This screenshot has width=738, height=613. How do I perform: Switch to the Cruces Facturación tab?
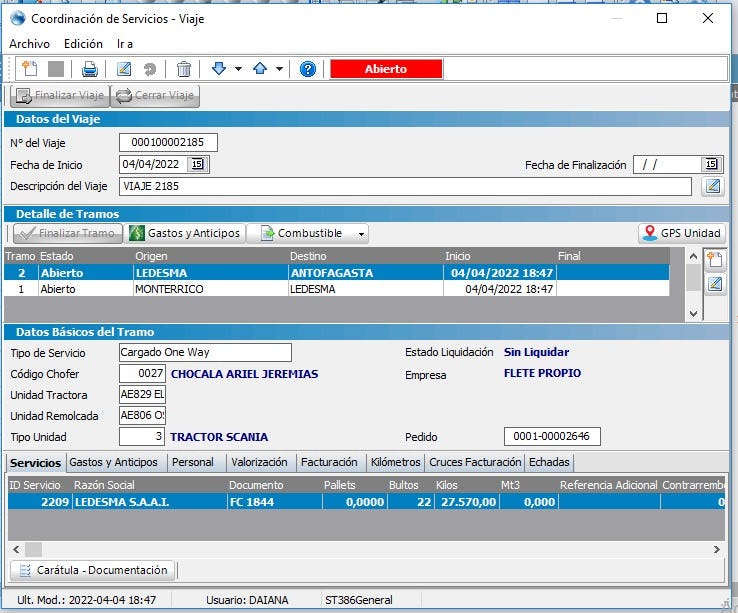coord(475,462)
